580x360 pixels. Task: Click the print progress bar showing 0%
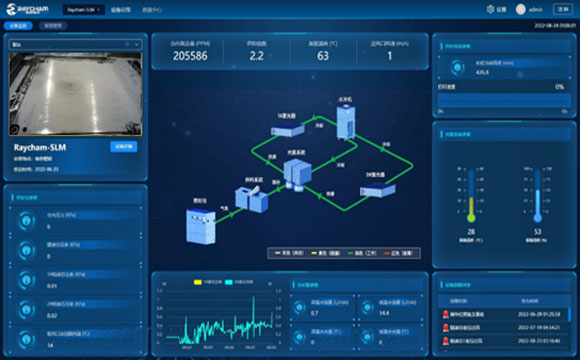(504, 100)
